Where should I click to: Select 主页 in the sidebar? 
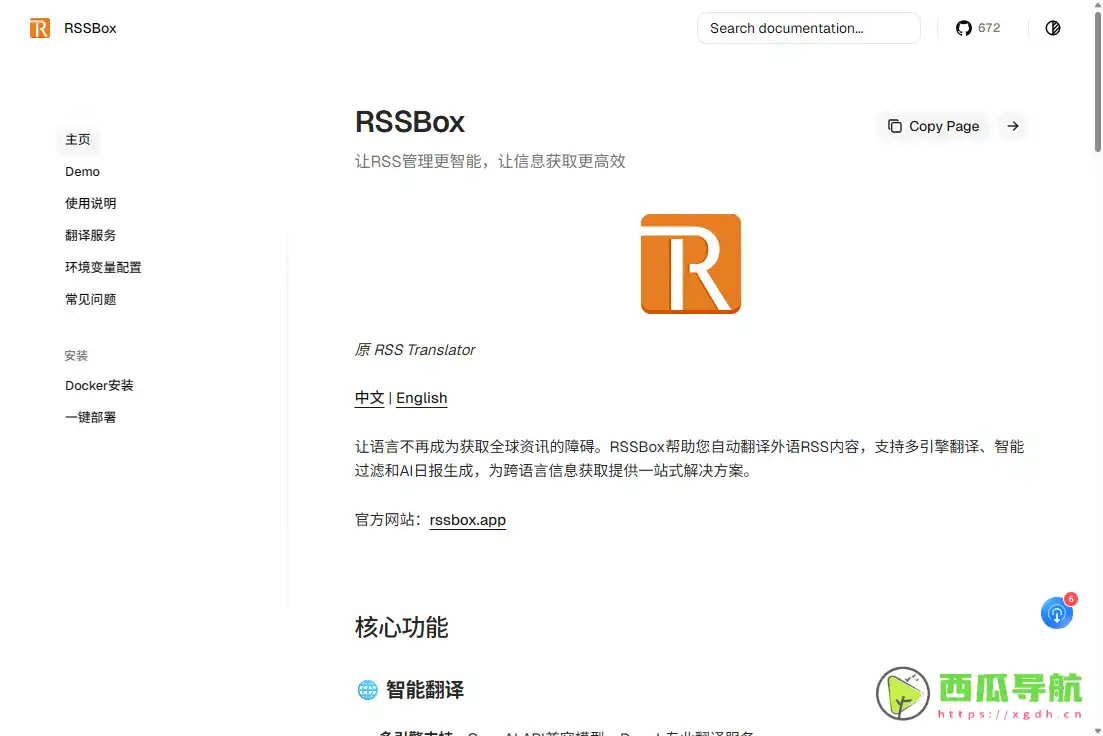(78, 139)
